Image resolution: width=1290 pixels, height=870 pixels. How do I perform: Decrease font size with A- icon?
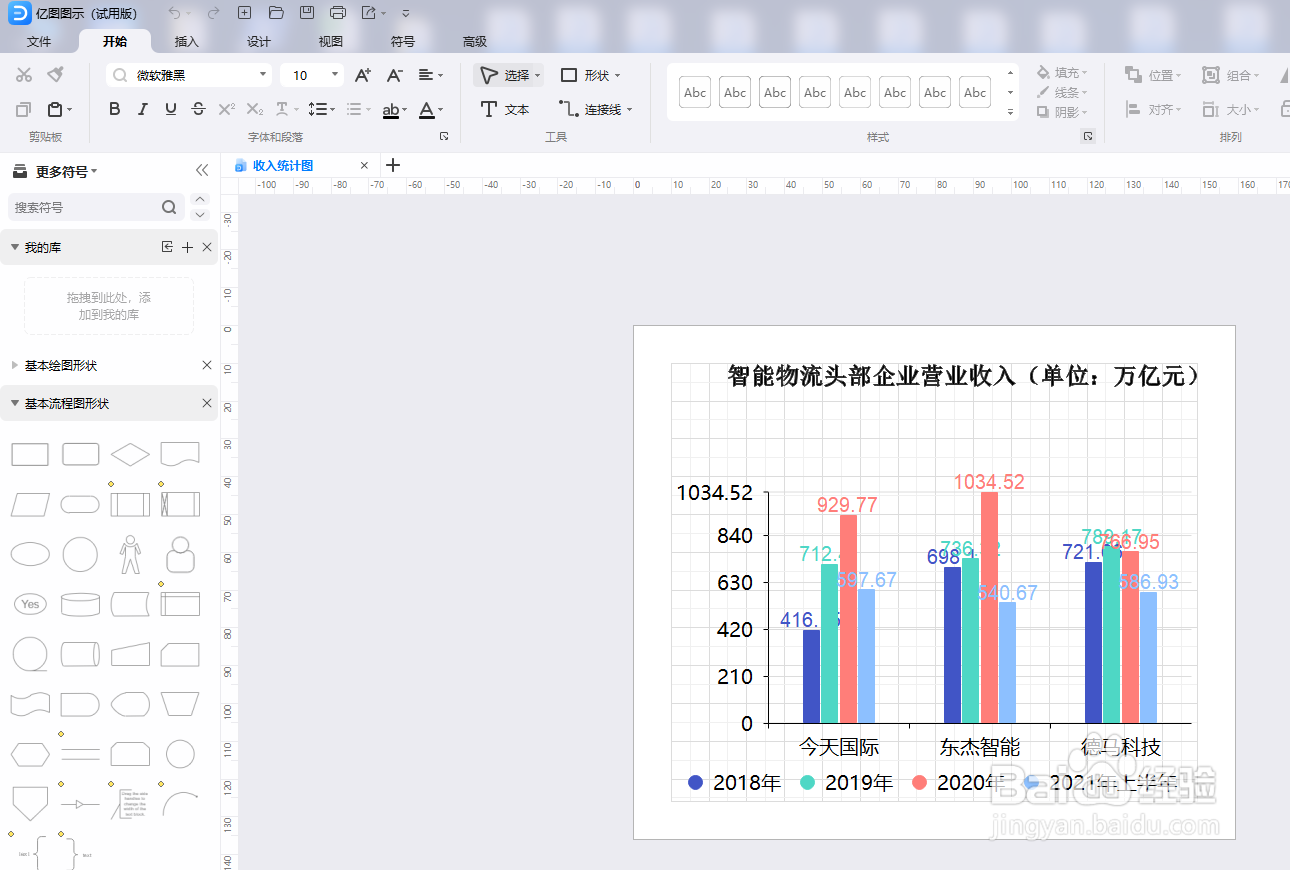pos(394,75)
